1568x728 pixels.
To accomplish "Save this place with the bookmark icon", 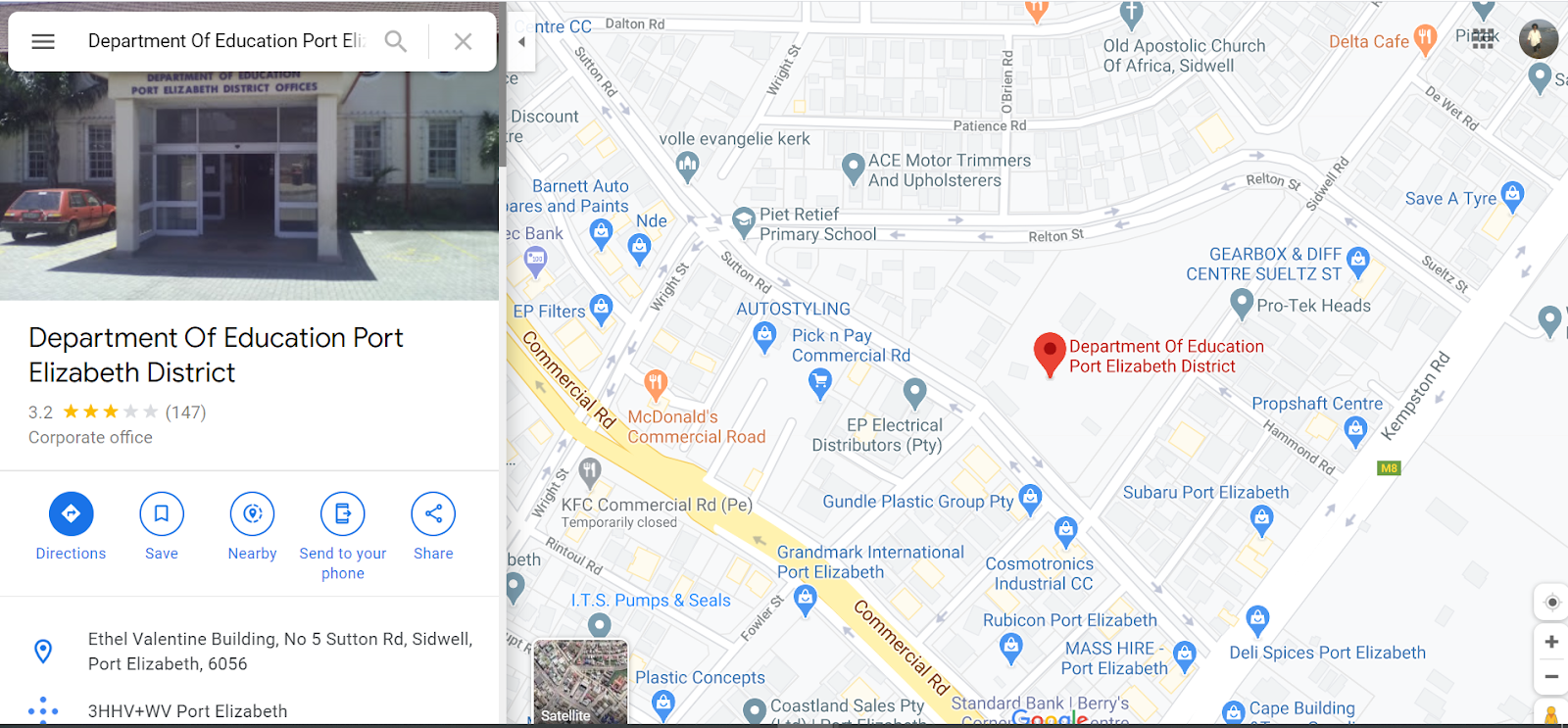I will pyautogui.click(x=162, y=513).
